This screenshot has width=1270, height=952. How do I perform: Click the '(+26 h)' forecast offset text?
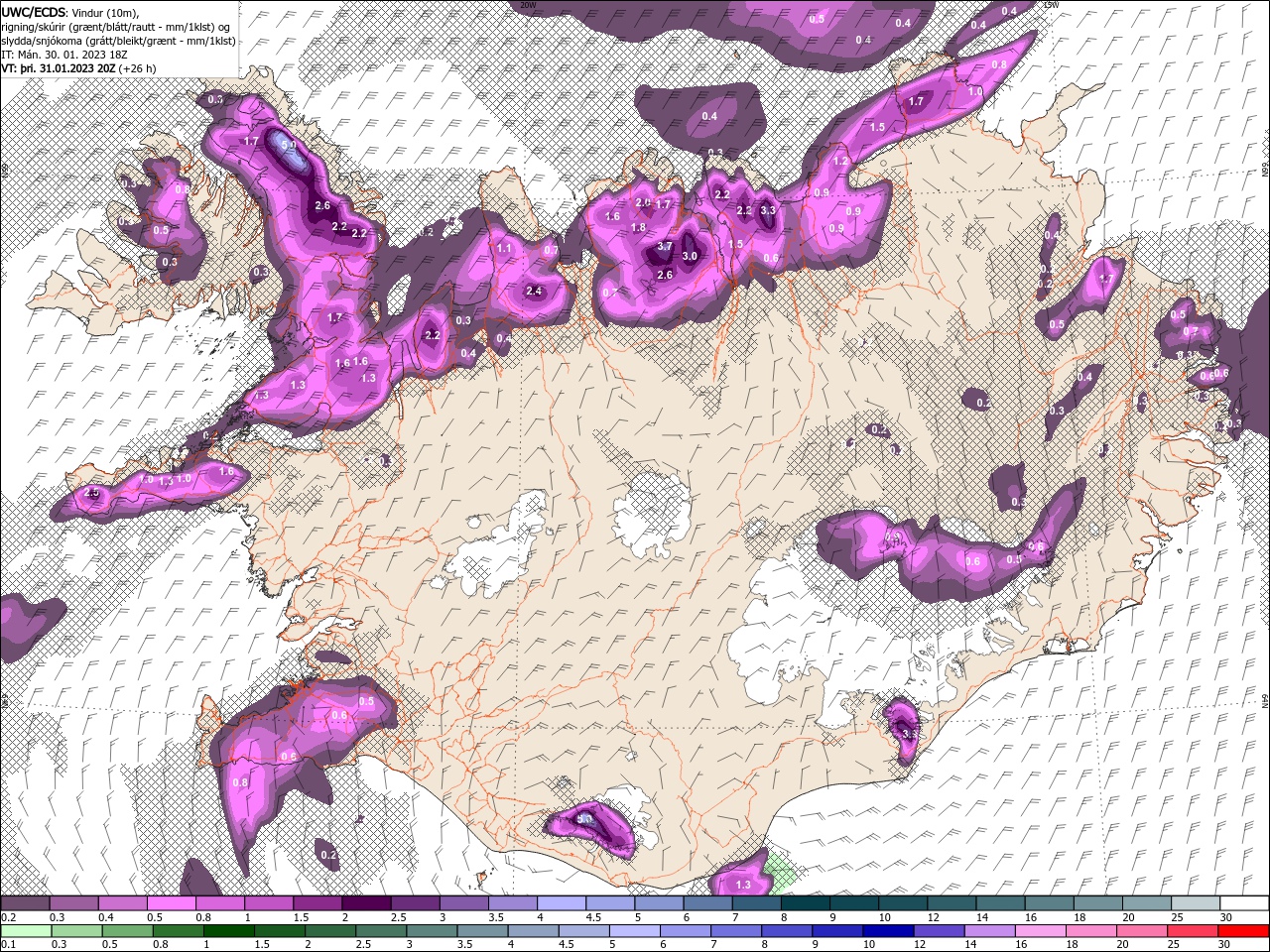pyautogui.click(x=137, y=68)
